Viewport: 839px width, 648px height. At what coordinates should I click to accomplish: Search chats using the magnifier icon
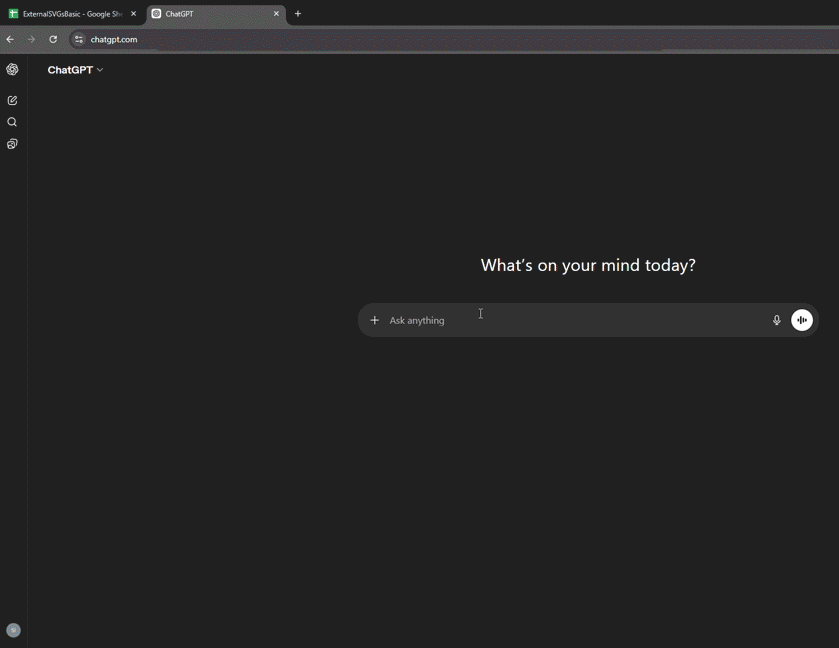pyautogui.click(x=12, y=122)
